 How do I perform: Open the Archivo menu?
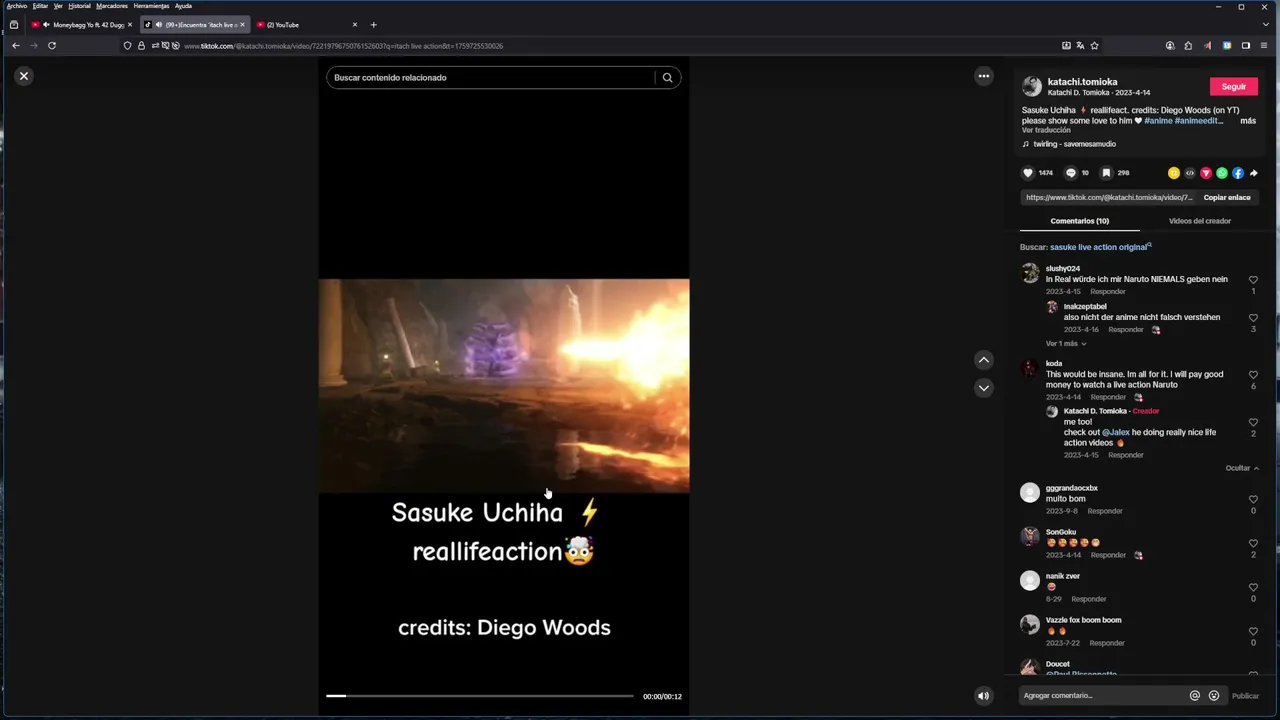[x=17, y=6]
